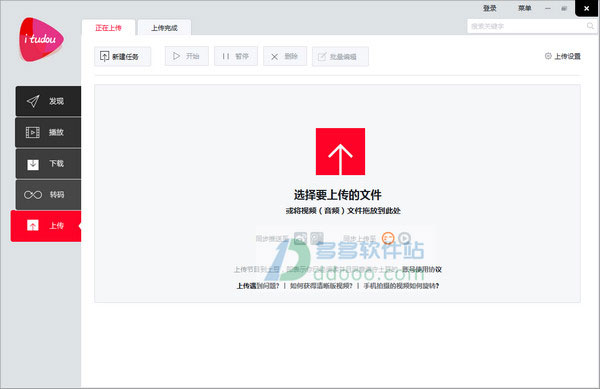Open 上传设置 upload settings

tap(562, 56)
